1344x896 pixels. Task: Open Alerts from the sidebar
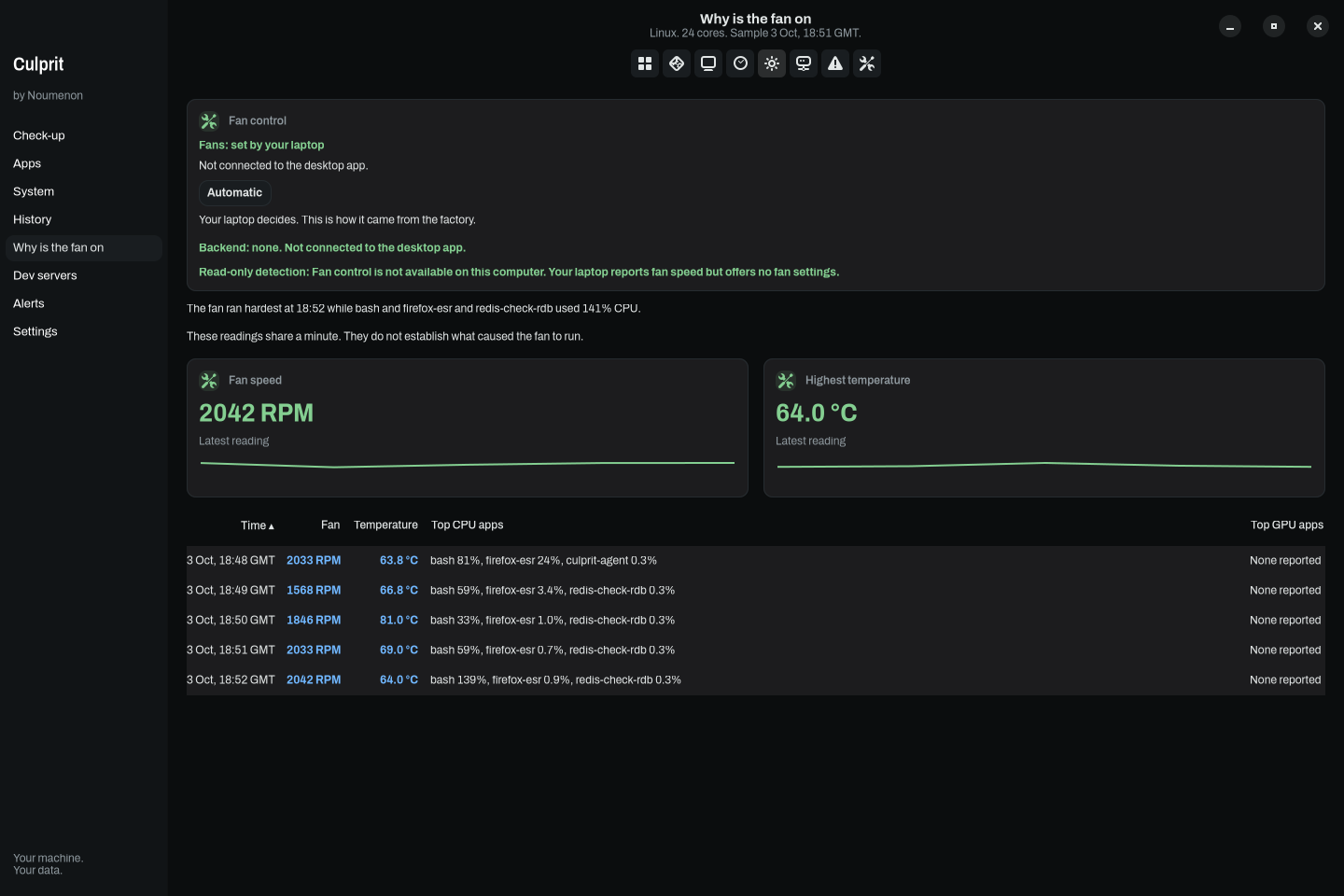point(83,303)
